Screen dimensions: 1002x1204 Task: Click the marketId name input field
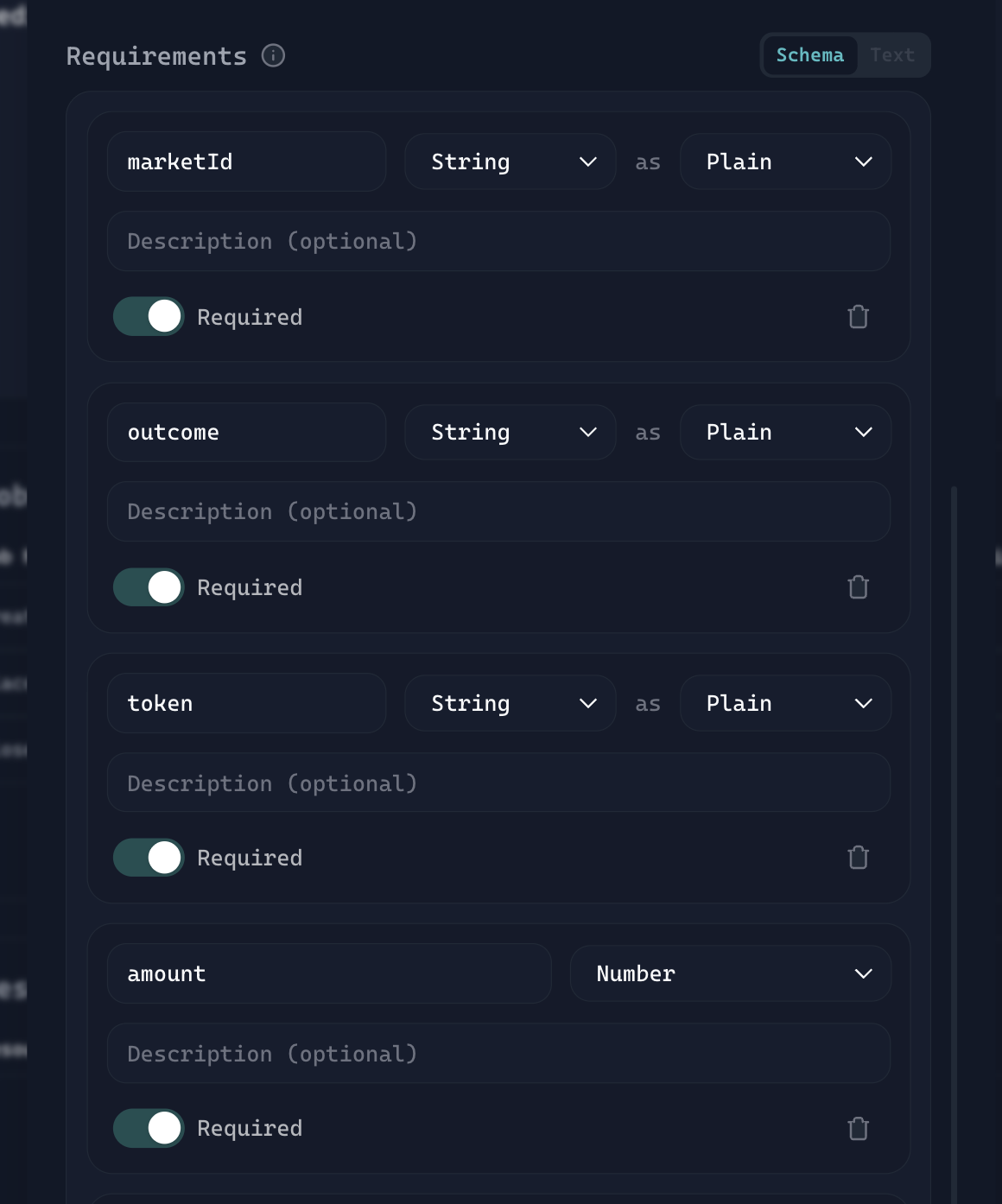click(x=246, y=162)
